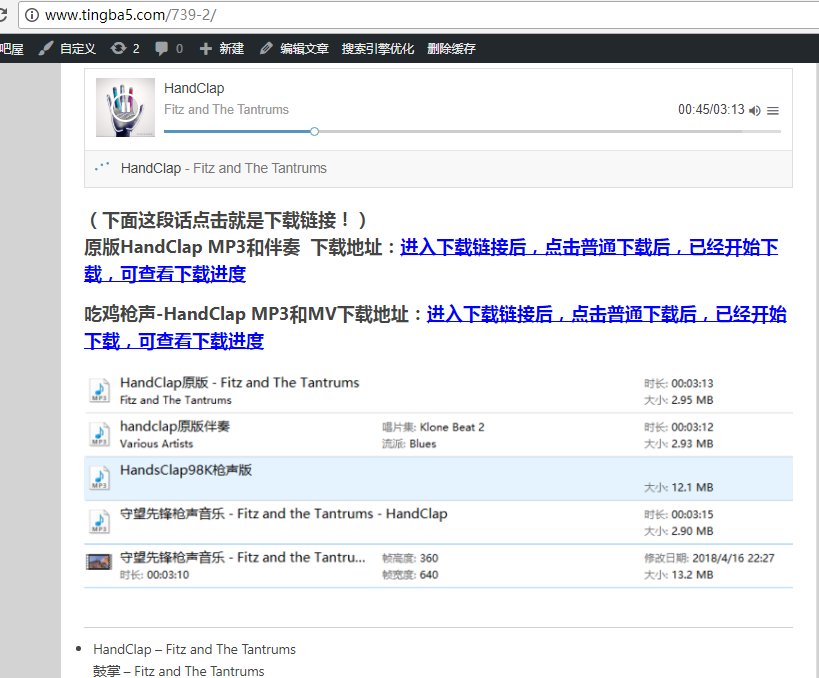Screen dimensions: 819x678
Task: Click the HandClap album cover artwork
Action: 125,105
